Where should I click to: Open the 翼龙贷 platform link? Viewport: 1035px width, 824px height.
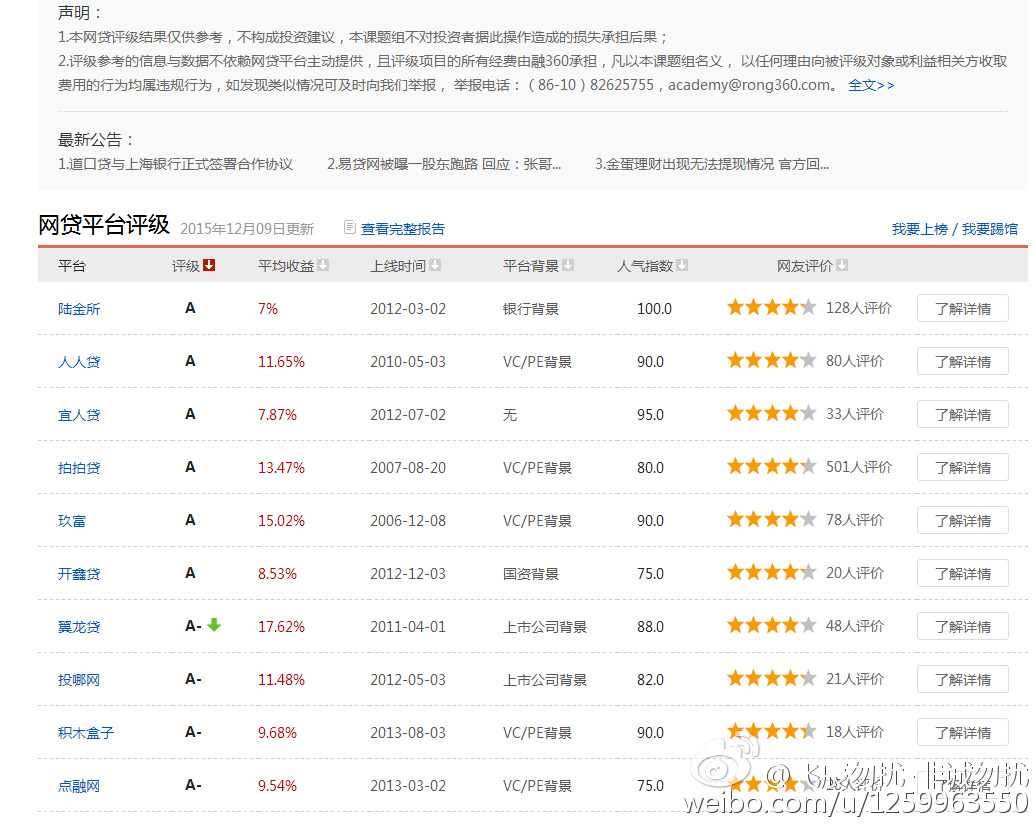click(79, 627)
